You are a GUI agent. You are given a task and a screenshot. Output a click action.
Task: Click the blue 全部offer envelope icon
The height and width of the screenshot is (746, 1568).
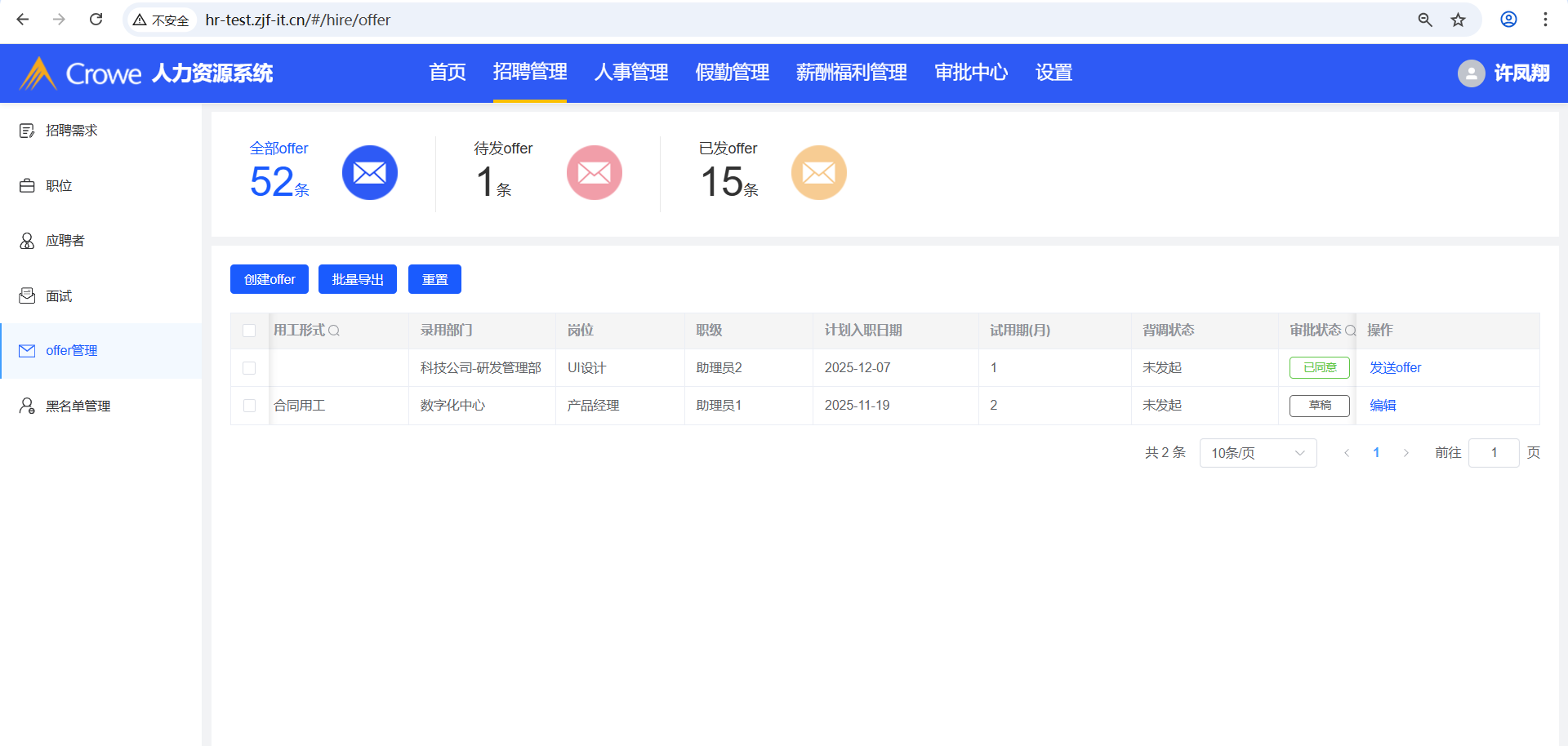[x=369, y=173]
